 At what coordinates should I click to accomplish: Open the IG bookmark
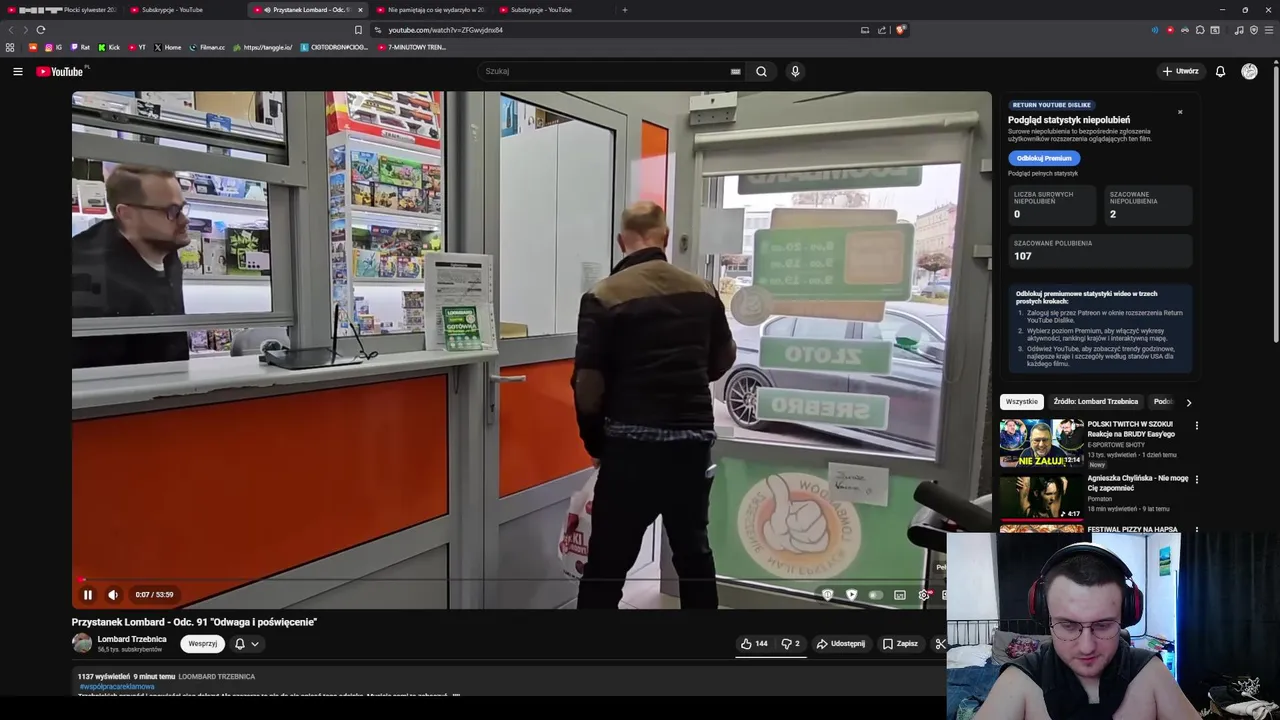coord(54,47)
